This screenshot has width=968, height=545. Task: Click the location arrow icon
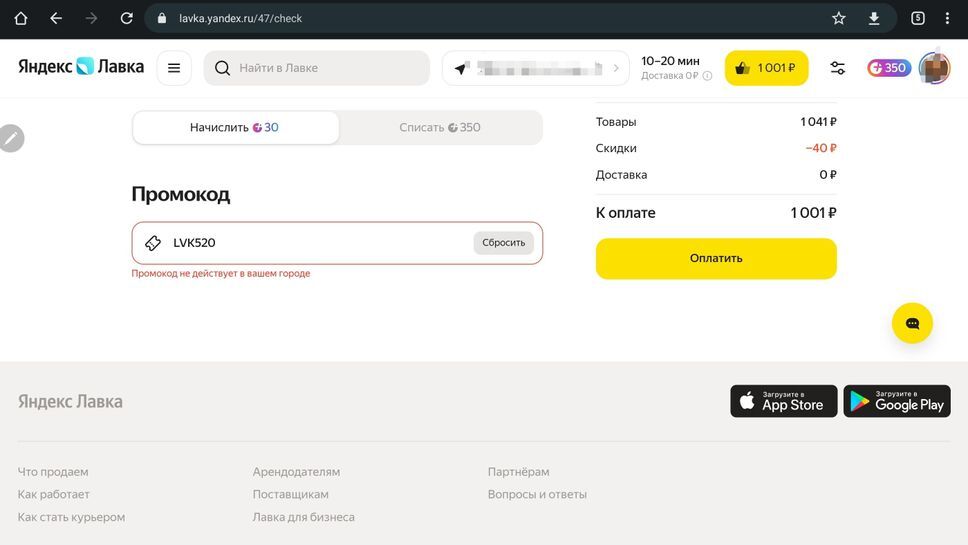[x=461, y=68]
